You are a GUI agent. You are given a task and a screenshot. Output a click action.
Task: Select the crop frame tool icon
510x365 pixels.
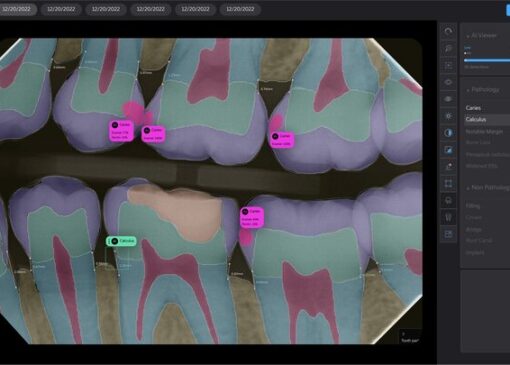point(448,183)
